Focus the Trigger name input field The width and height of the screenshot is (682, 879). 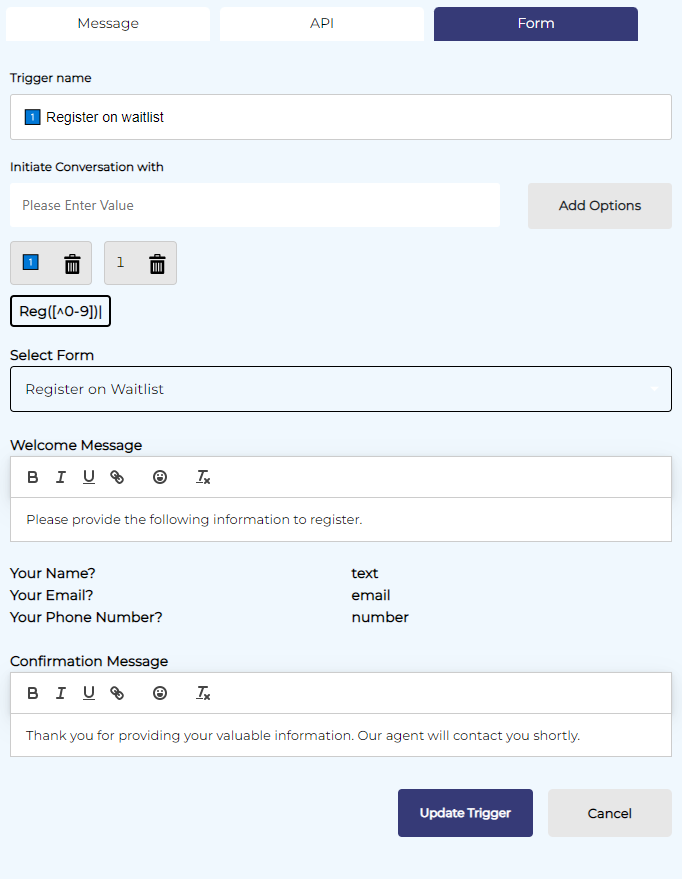(340, 117)
